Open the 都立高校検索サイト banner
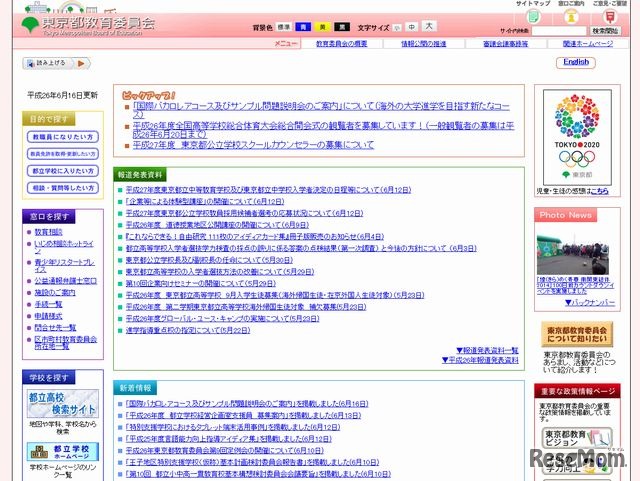The image size is (640, 481). click(63, 403)
